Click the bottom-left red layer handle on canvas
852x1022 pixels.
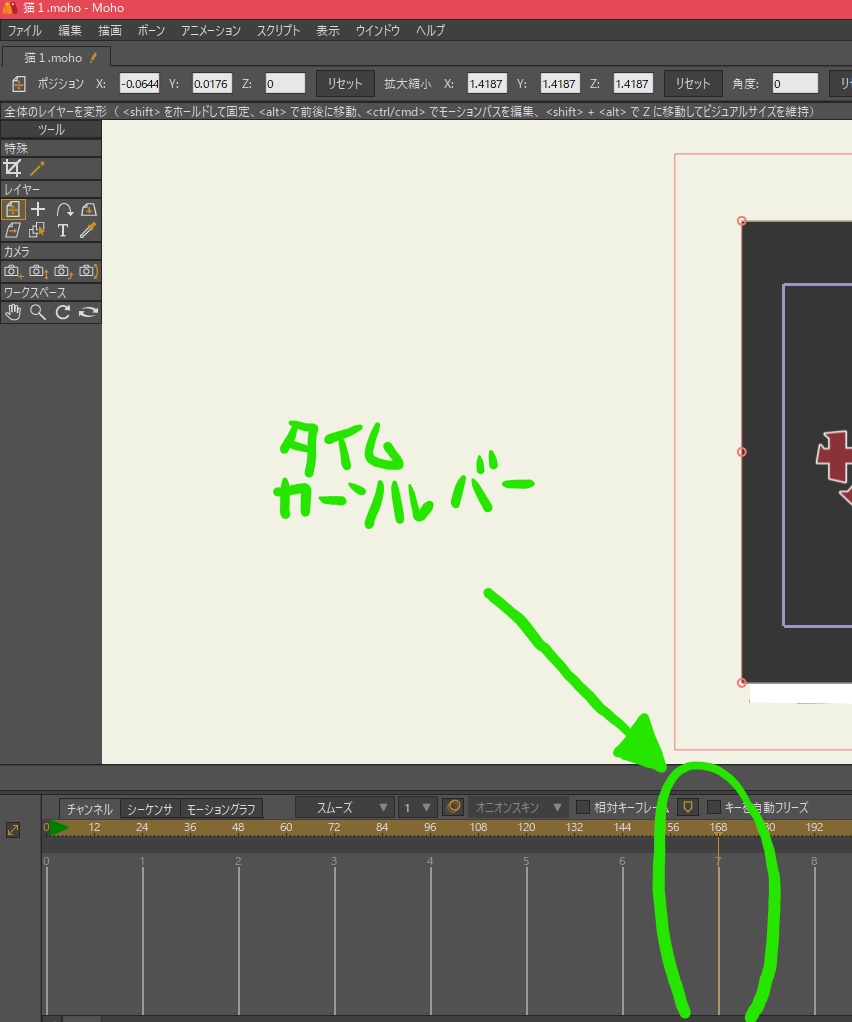[742, 682]
